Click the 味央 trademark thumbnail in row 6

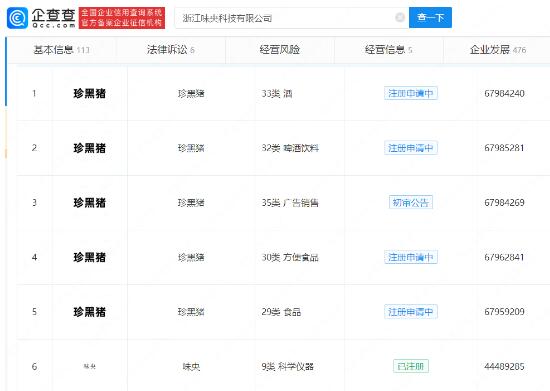tap(90, 366)
